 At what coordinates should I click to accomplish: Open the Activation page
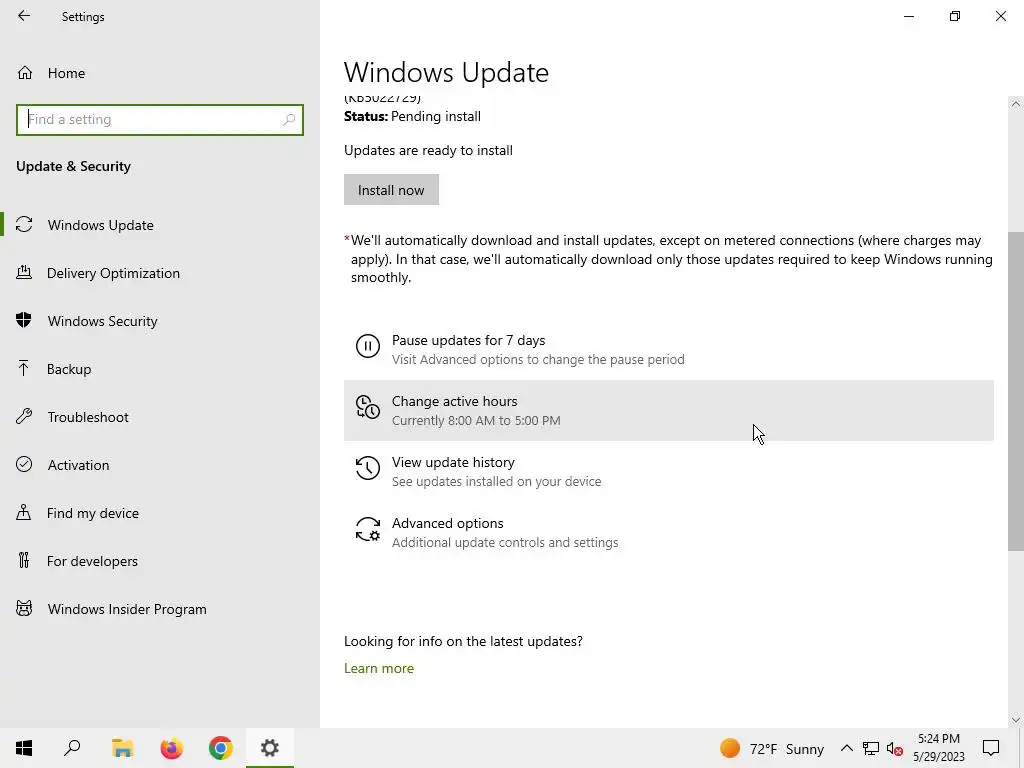click(160, 465)
